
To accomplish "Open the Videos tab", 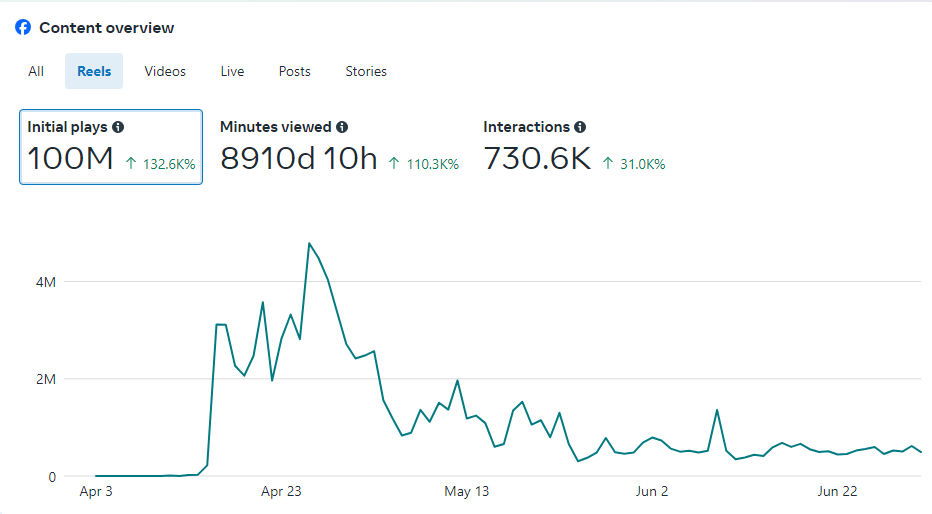I will 165,71.
